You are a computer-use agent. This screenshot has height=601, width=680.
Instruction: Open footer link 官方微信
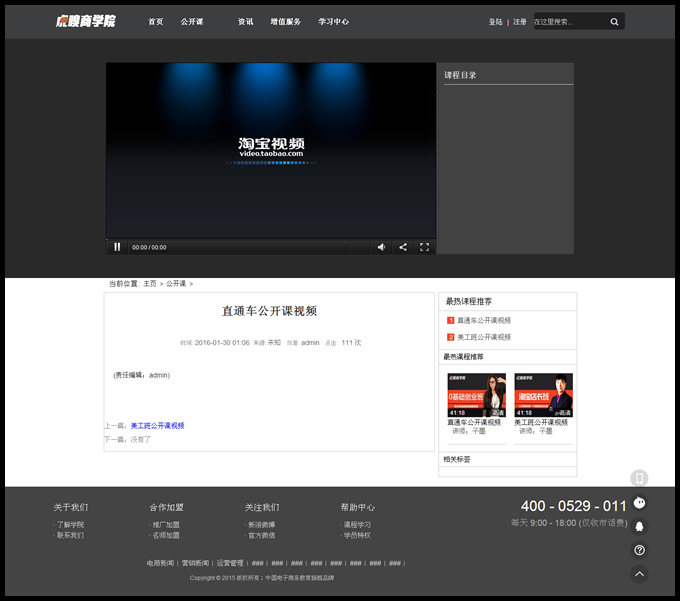(x=262, y=536)
